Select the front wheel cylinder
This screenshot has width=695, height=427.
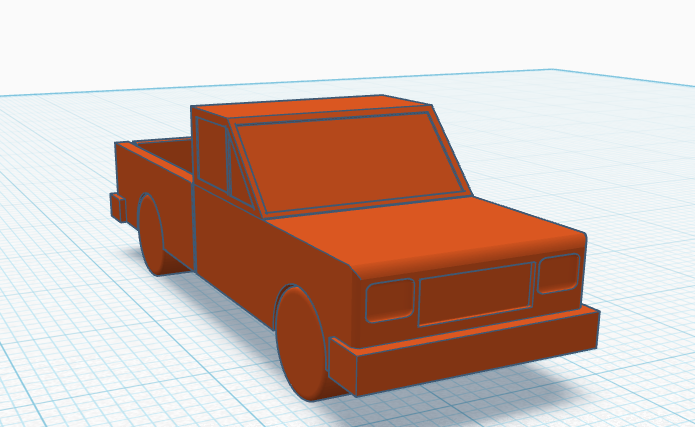click(x=301, y=344)
